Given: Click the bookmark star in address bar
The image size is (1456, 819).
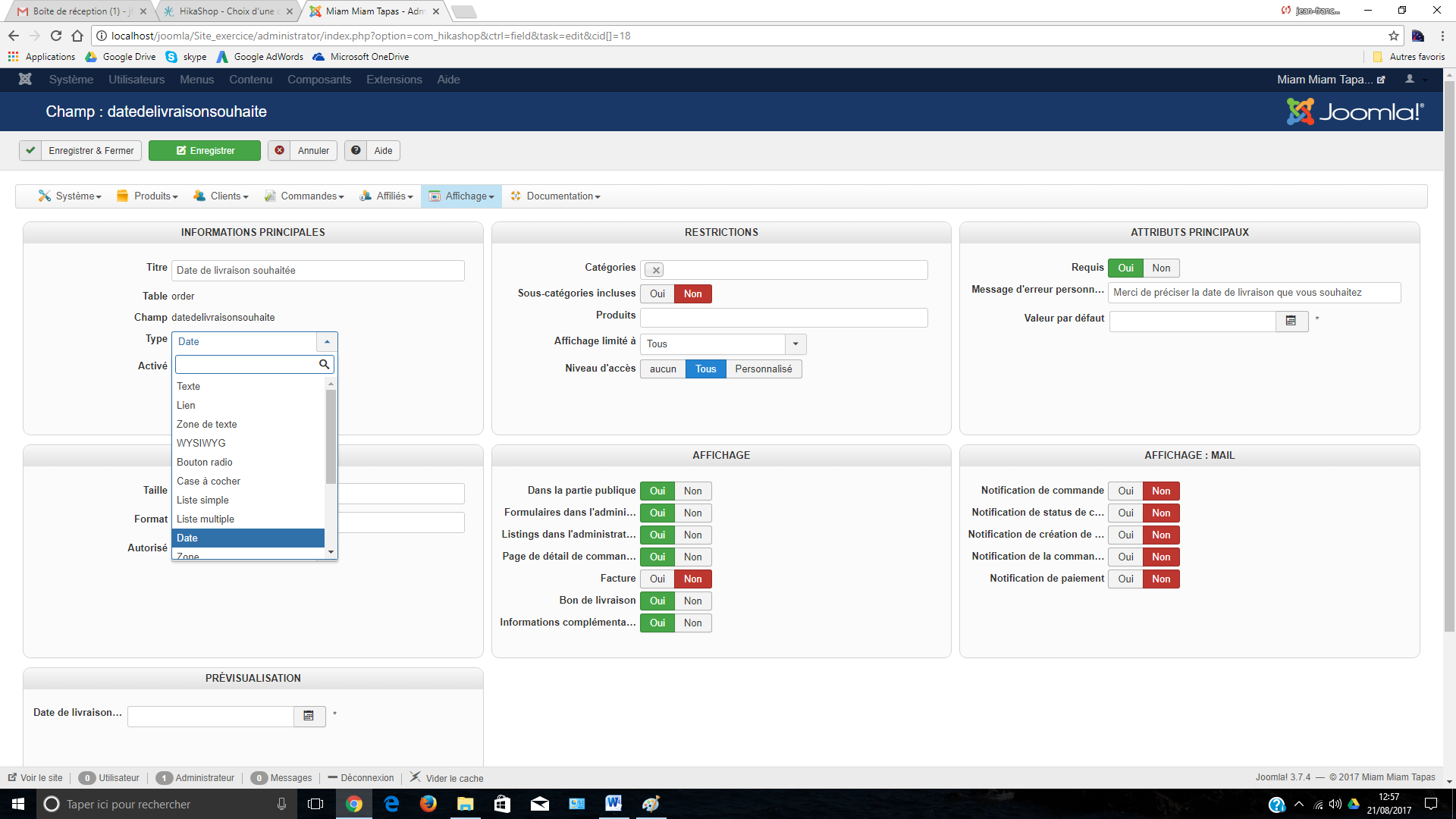Looking at the screenshot, I should point(1393,36).
